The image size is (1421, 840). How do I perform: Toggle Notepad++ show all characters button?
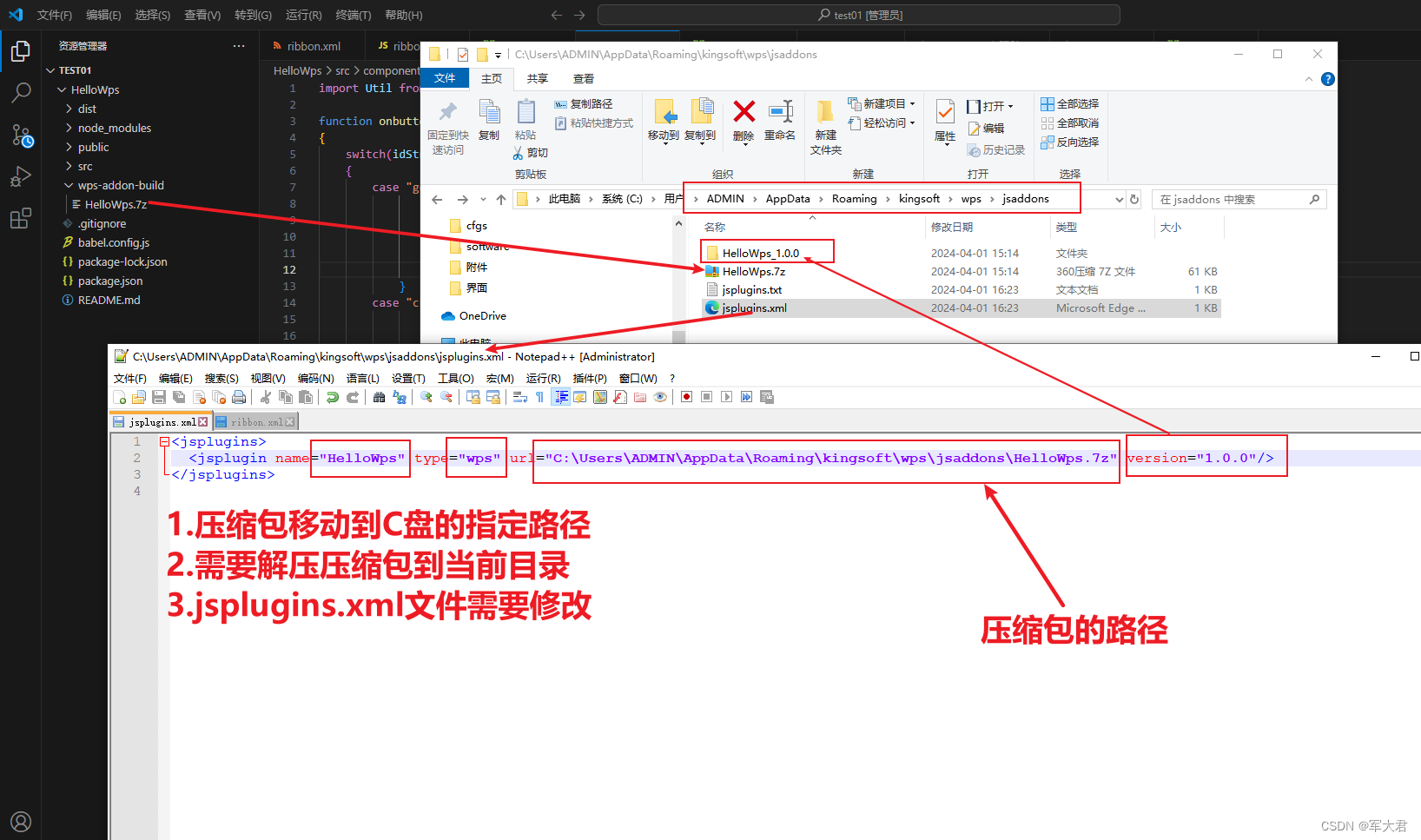click(539, 397)
